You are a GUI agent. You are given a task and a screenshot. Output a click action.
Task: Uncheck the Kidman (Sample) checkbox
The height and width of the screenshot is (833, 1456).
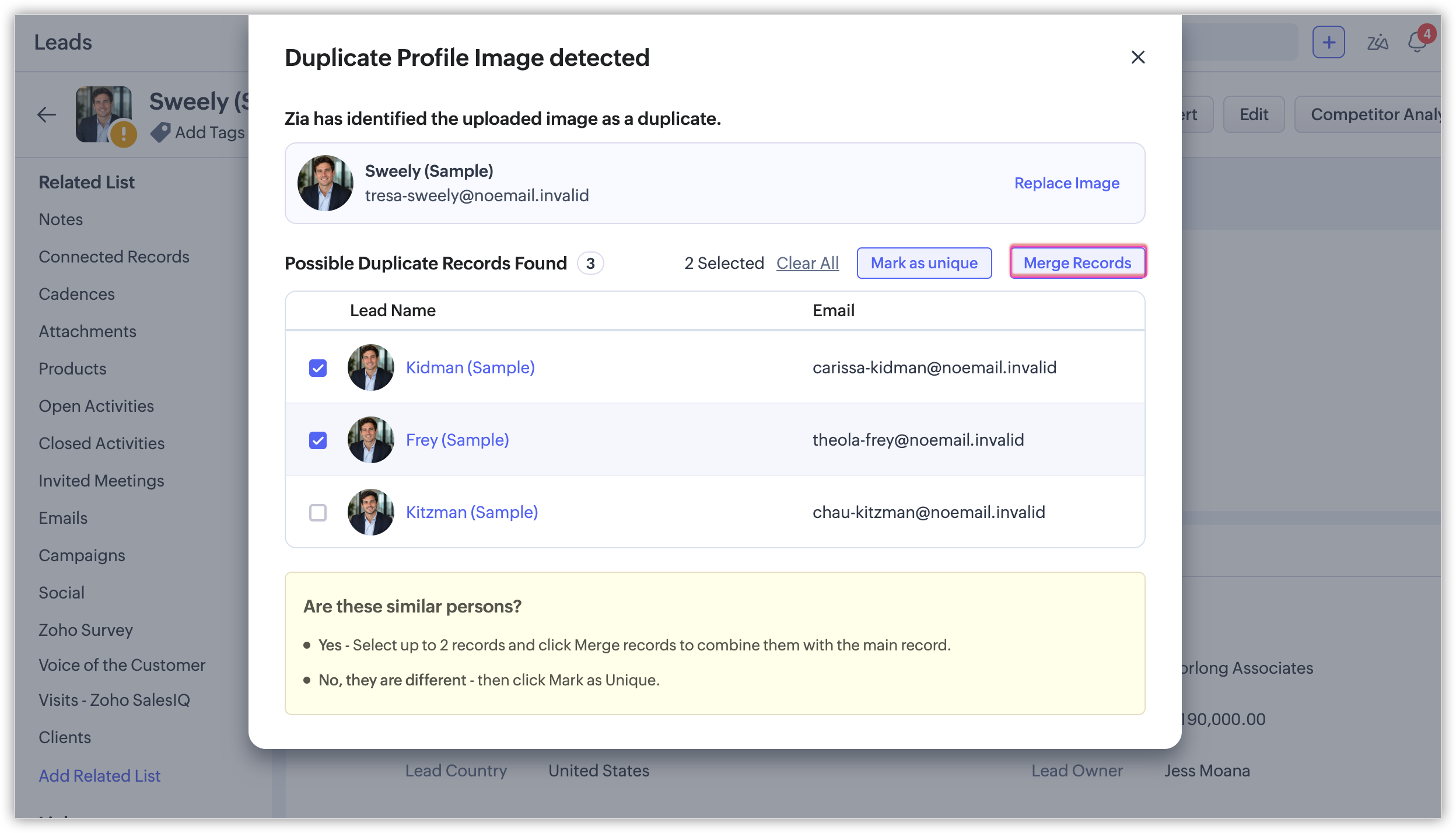(318, 368)
